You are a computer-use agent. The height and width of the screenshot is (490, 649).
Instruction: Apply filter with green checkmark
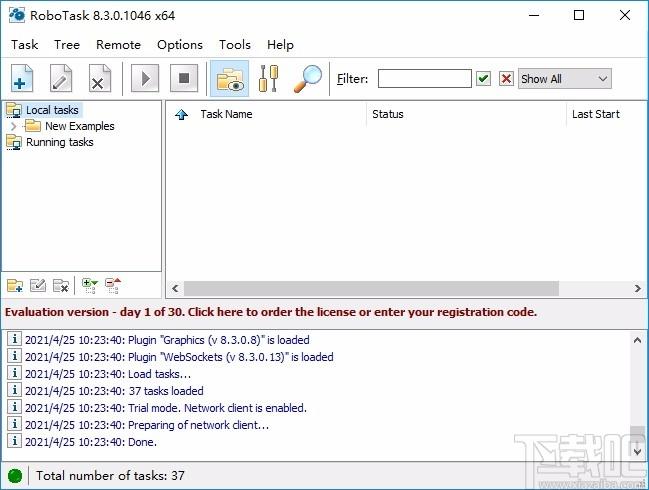tap(483, 79)
